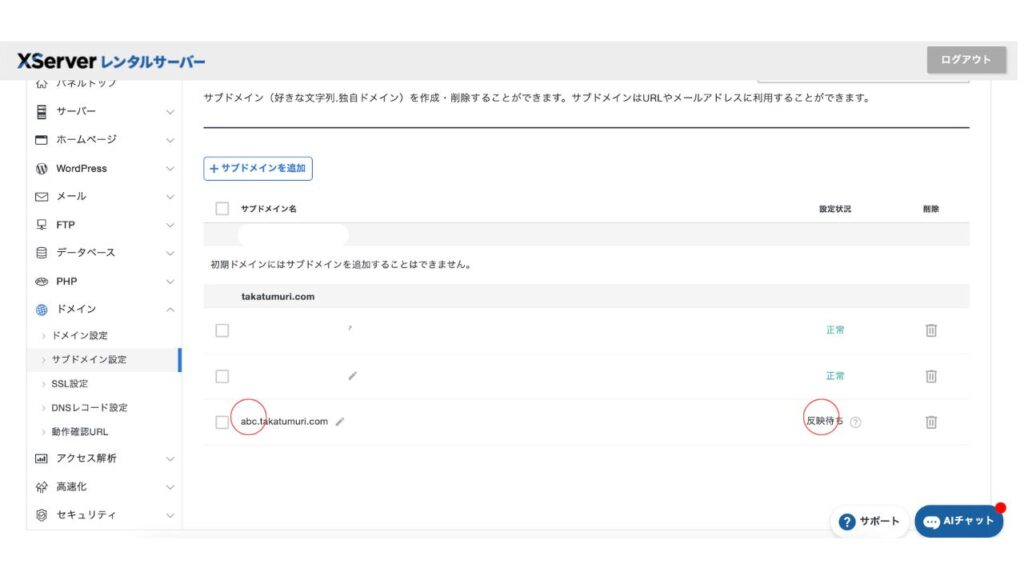Screen dimensions: 1024x576
Task: Select 動作確認URL in the sidebar
Action: (79, 431)
